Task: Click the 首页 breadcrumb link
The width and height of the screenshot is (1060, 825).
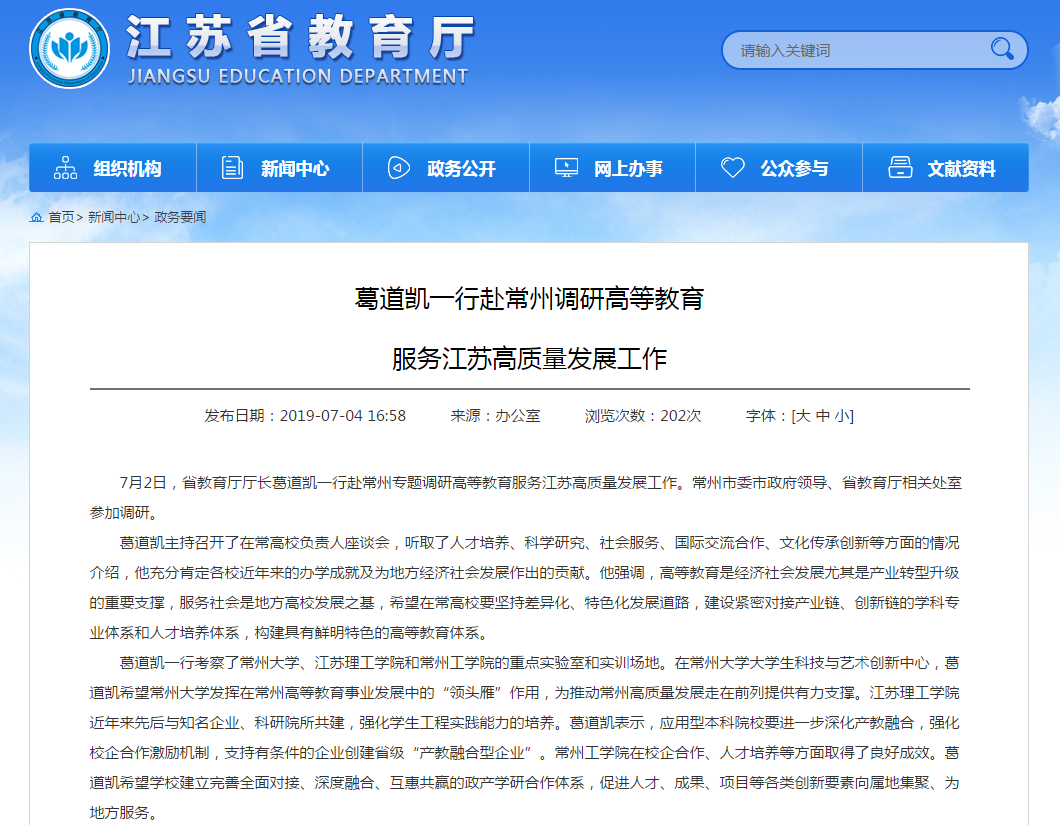Action: [61, 217]
